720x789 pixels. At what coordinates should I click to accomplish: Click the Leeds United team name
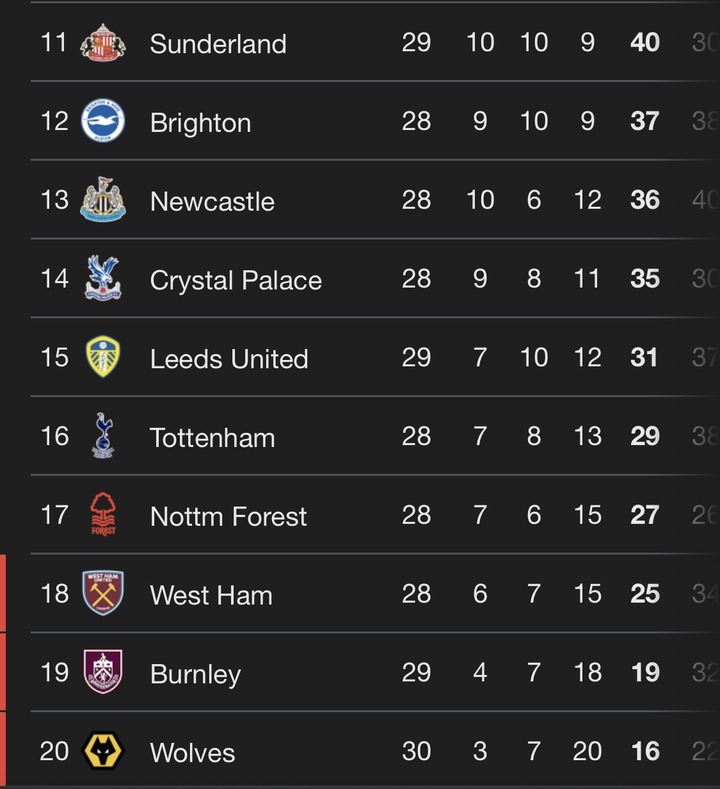pyautogui.click(x=229, y=359)
